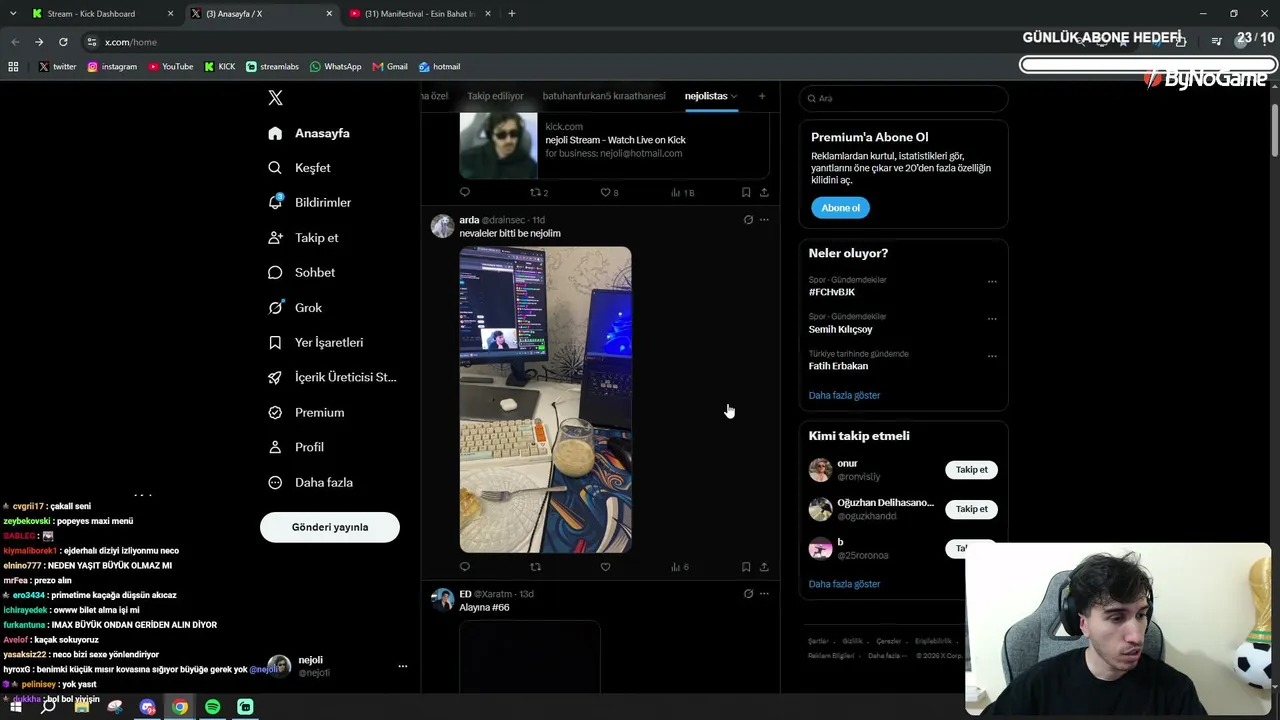Follow Oğuzhan Delihasano with Takip et
This screenshot has width=1280, height=720.
click(x=971, y=509)
